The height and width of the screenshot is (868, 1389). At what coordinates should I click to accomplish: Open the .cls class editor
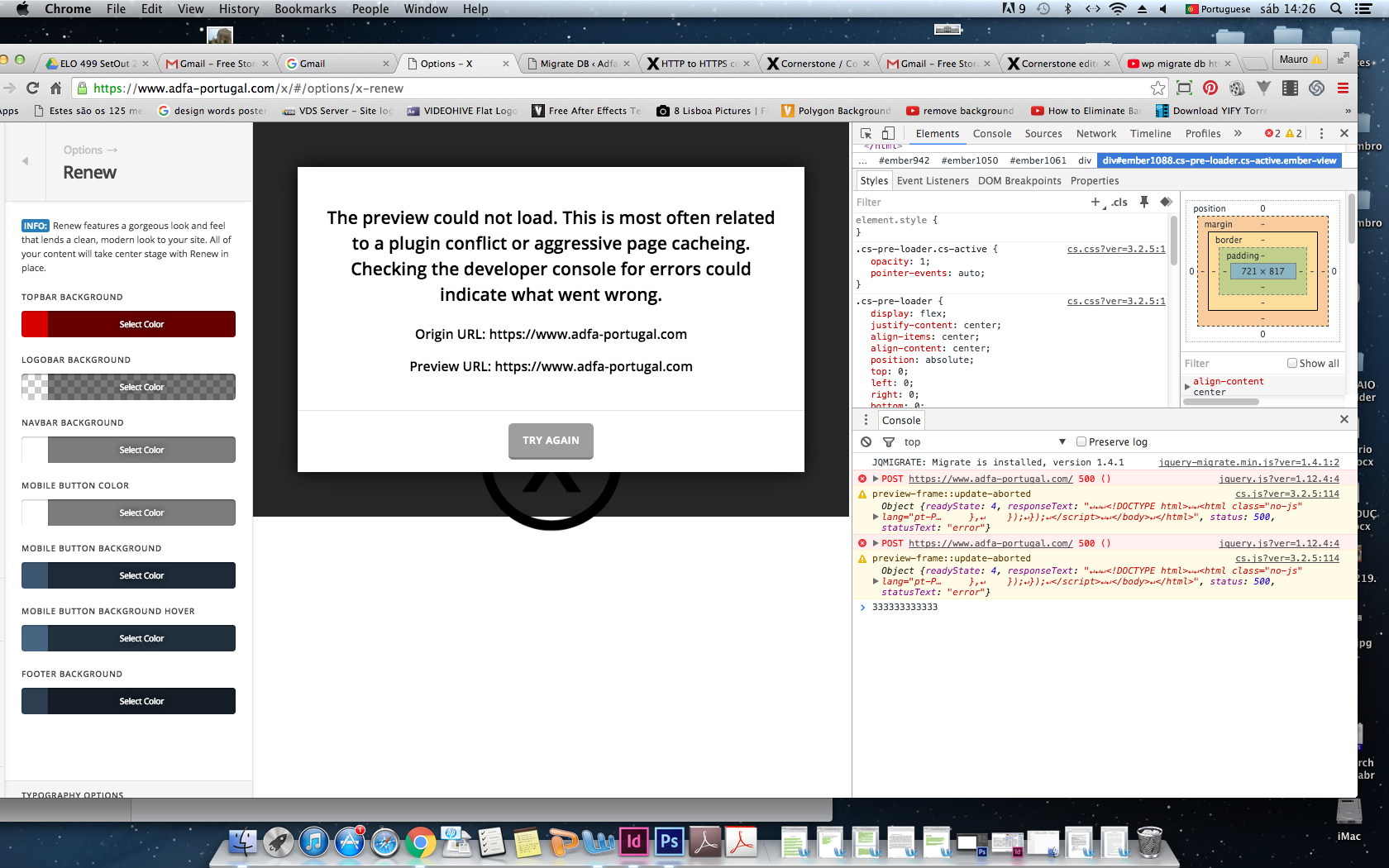pos(1119,202)
